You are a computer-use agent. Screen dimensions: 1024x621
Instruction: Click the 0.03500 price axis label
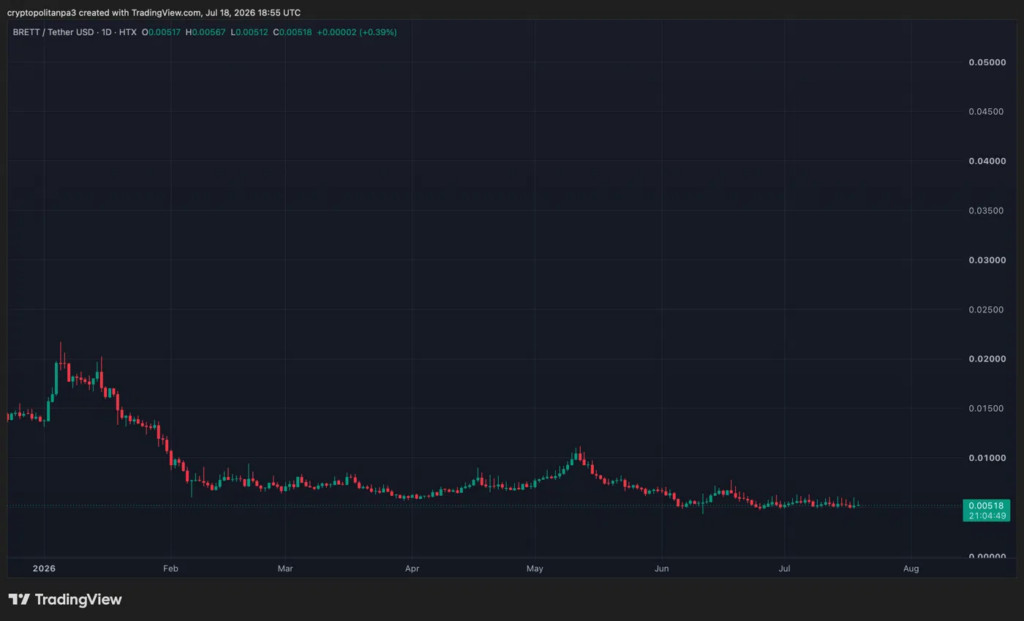point(987,211)
